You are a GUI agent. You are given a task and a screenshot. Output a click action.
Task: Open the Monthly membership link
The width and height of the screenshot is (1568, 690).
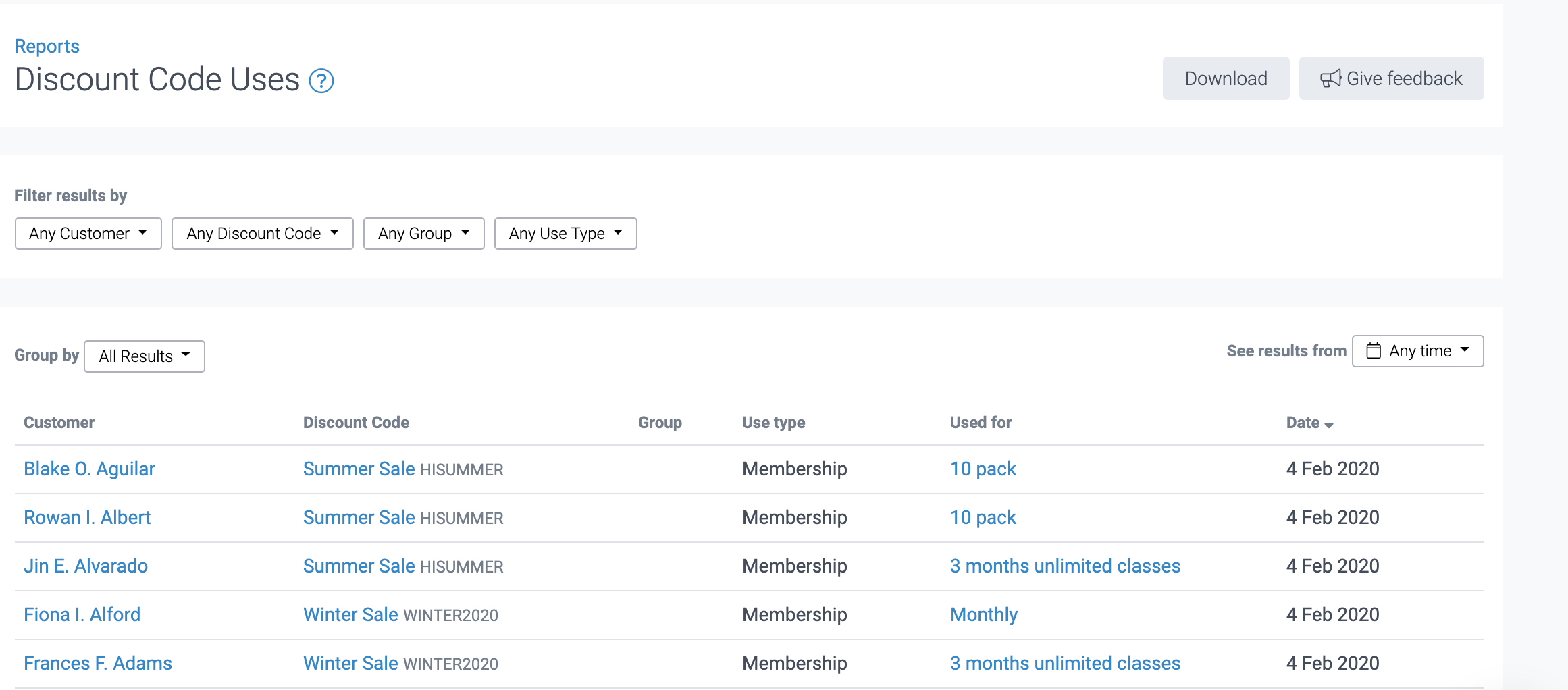pyautogui.click(x=983, y=615)
